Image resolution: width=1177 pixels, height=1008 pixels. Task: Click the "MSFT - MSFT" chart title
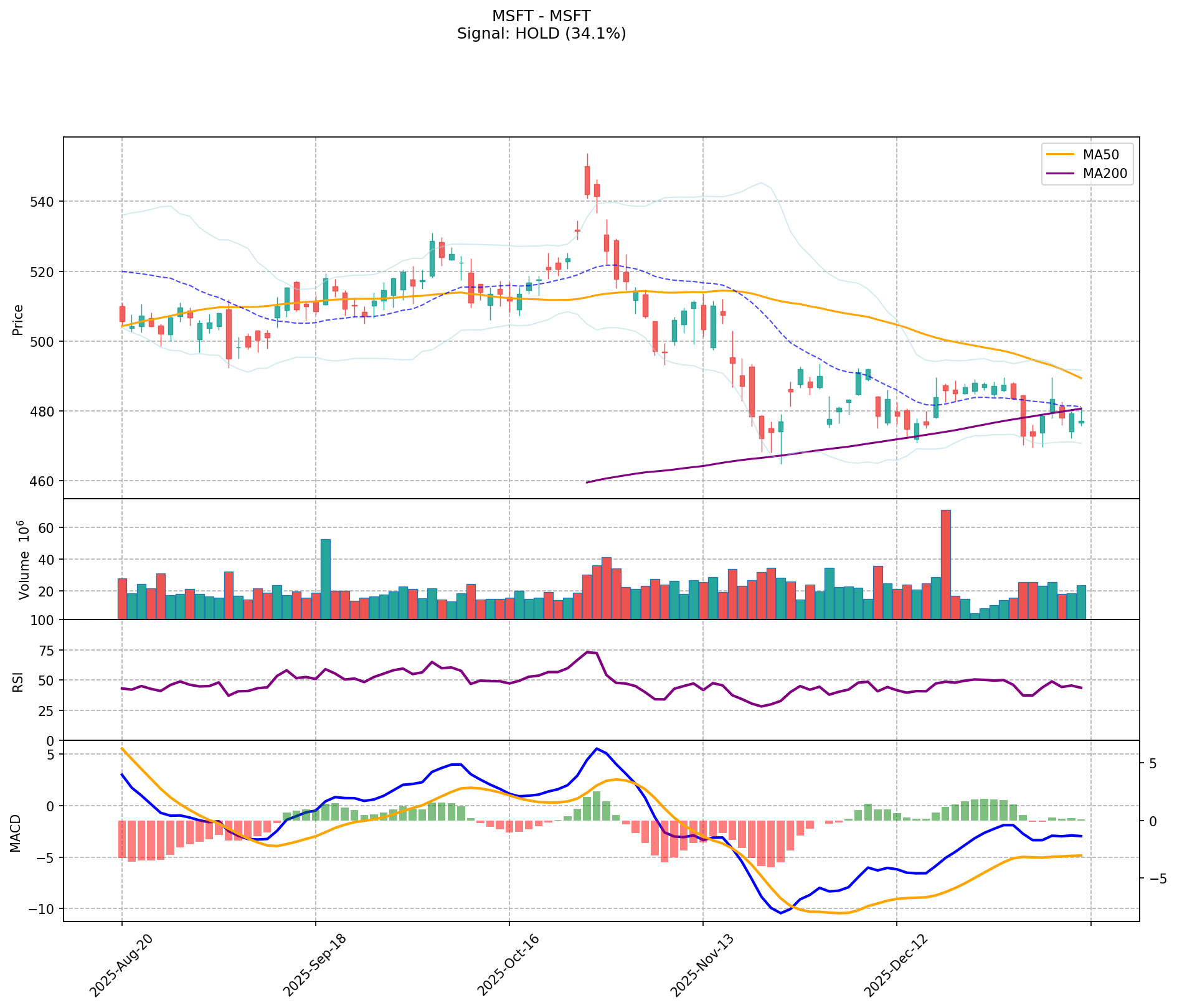(x=541, y=16)
